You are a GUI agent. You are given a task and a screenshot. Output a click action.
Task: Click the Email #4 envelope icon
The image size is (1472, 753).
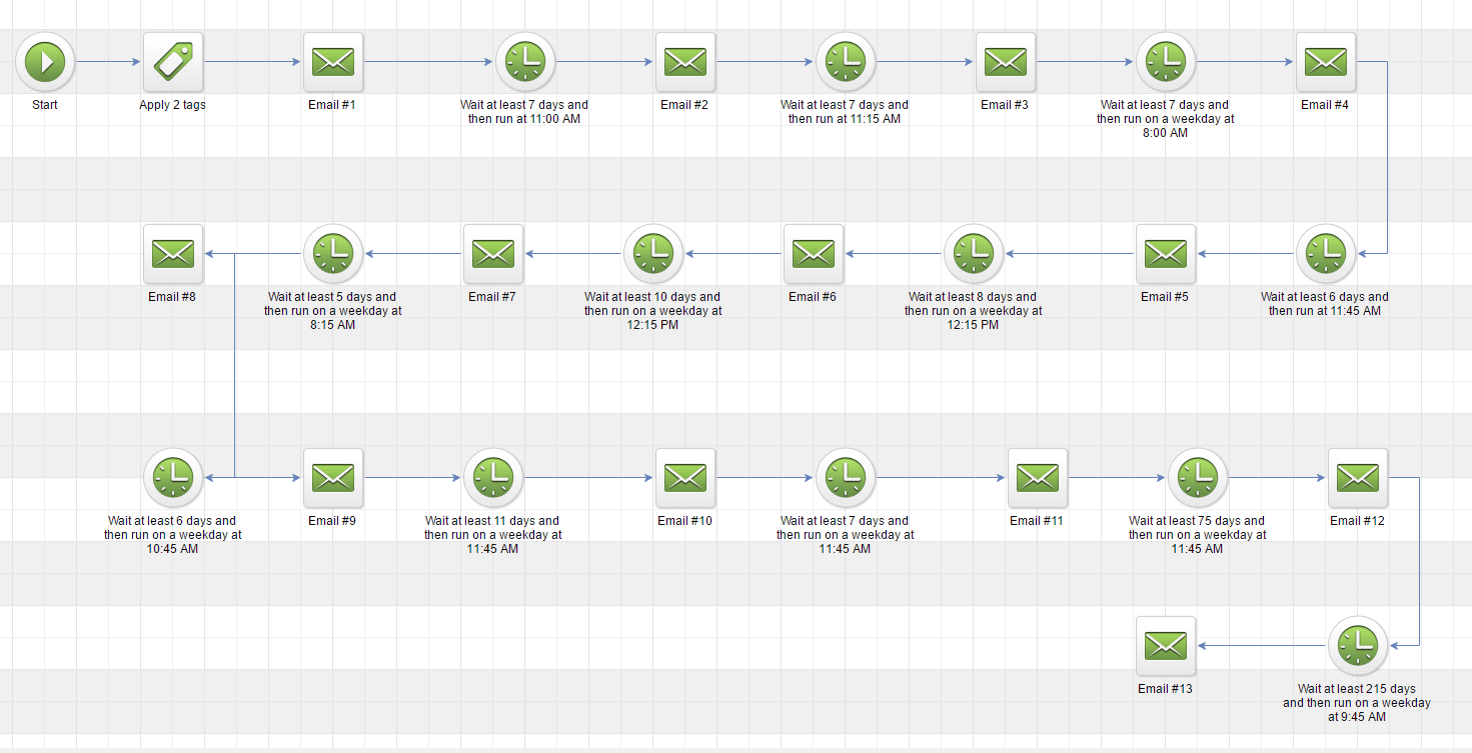(1325, 62)
